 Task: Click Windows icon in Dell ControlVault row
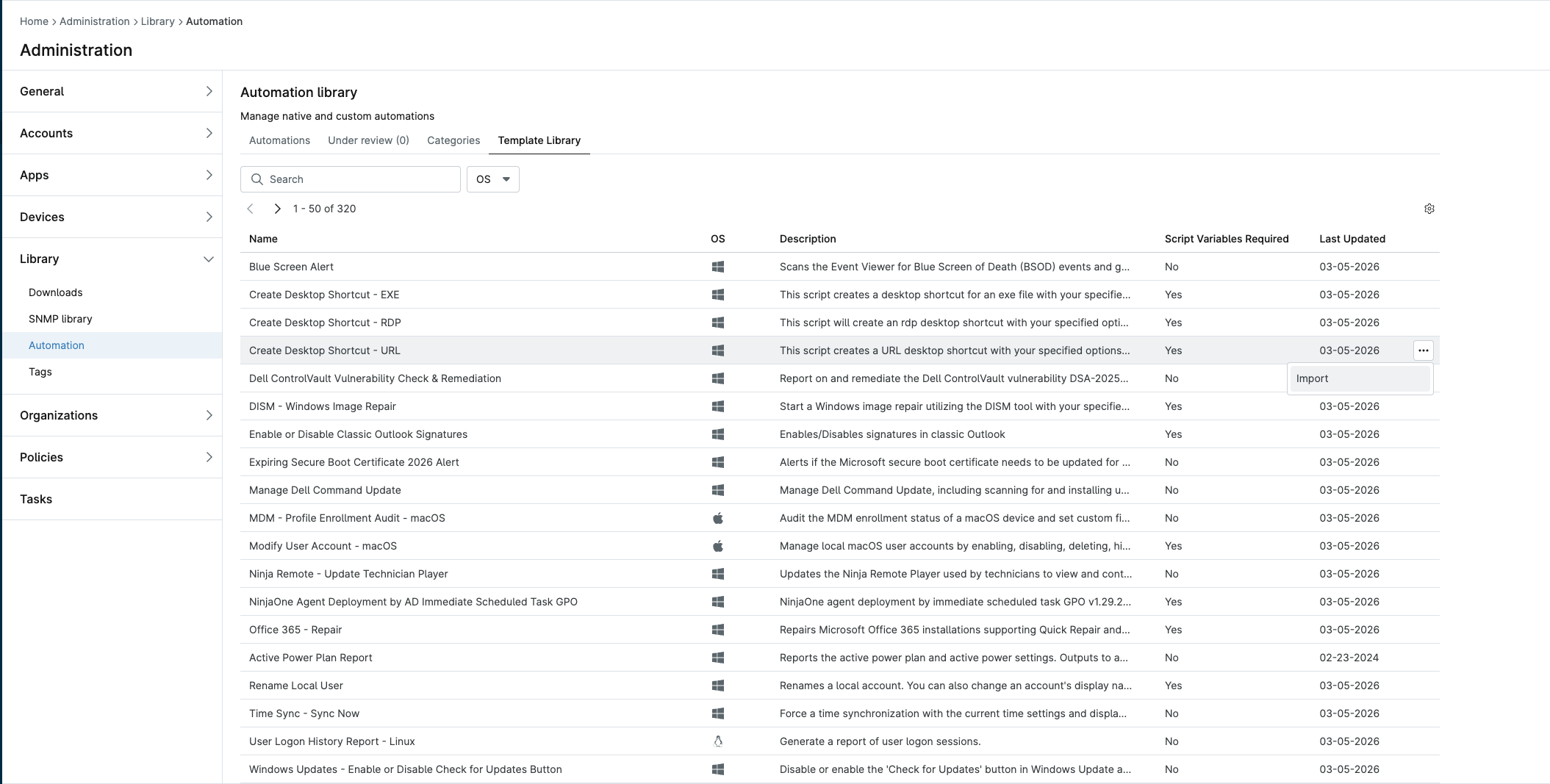(x=718, y=378)
